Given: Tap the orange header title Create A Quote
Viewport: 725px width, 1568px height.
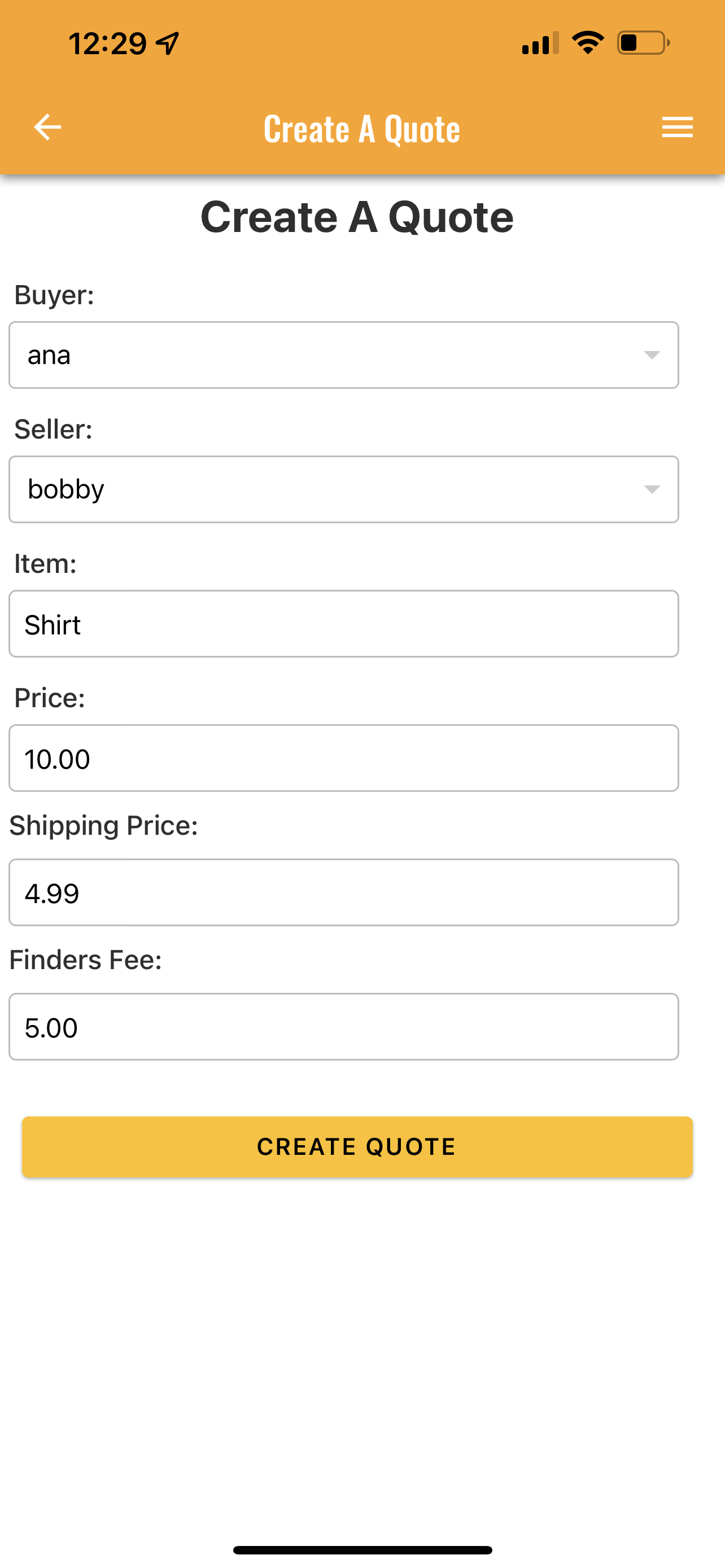Looking at the screenshot, I should [x=361, y=129].
